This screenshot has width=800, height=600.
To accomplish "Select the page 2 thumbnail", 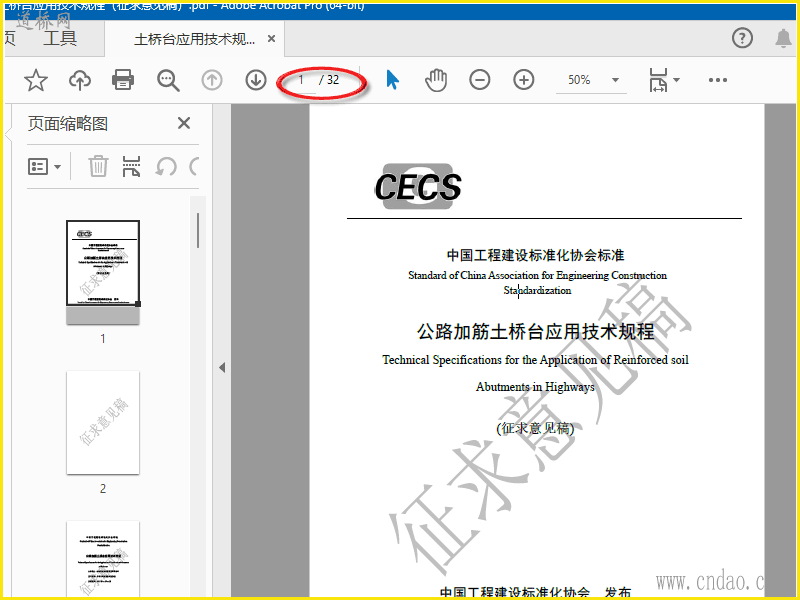I will click(103, 422).
